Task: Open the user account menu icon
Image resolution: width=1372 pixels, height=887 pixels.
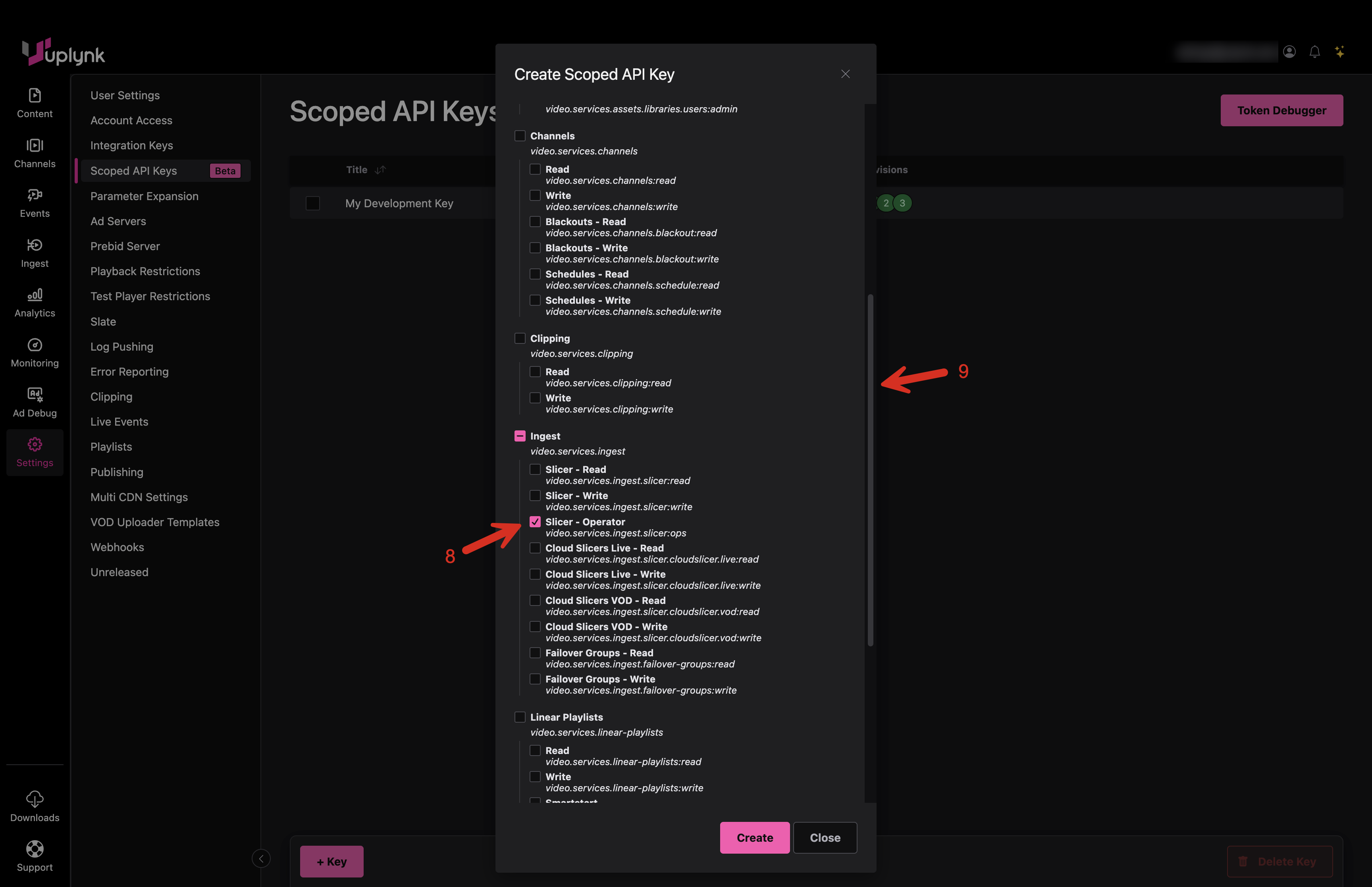Action: [x=1289, y=52]
